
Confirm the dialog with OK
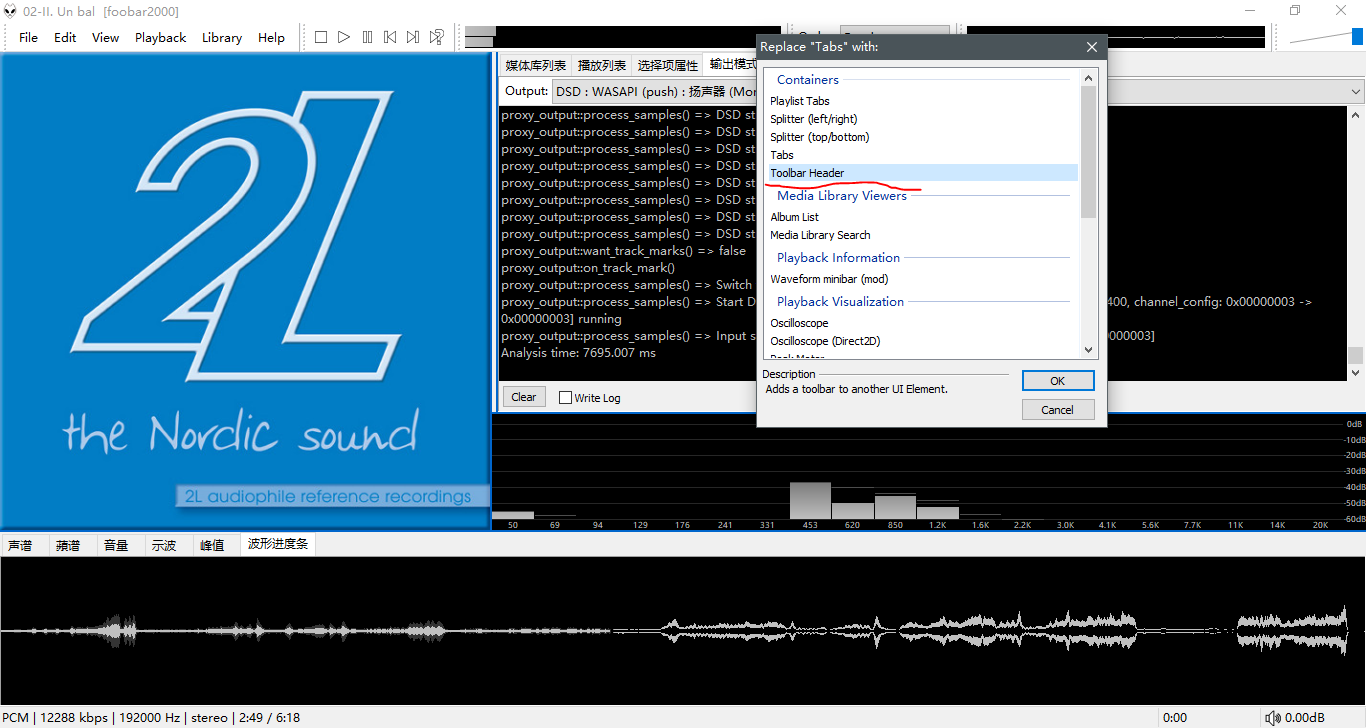(x=1057, y=381)
